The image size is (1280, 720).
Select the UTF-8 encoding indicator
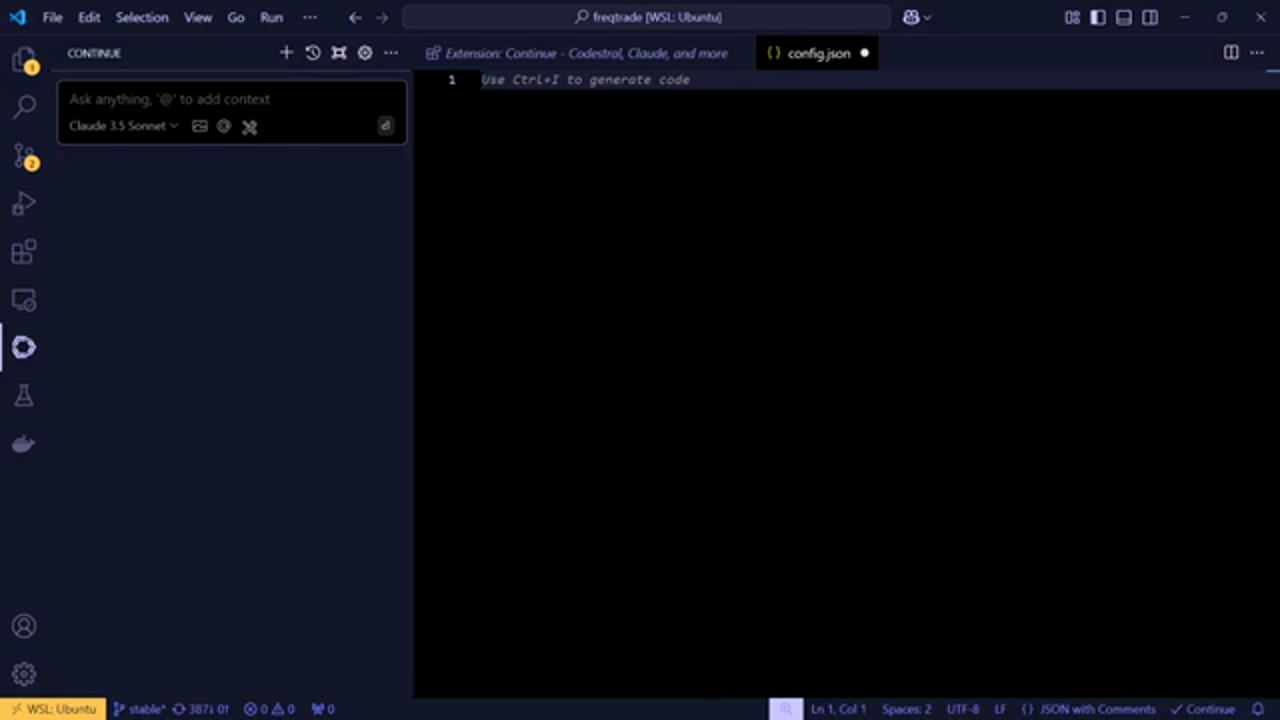[963, 709]
